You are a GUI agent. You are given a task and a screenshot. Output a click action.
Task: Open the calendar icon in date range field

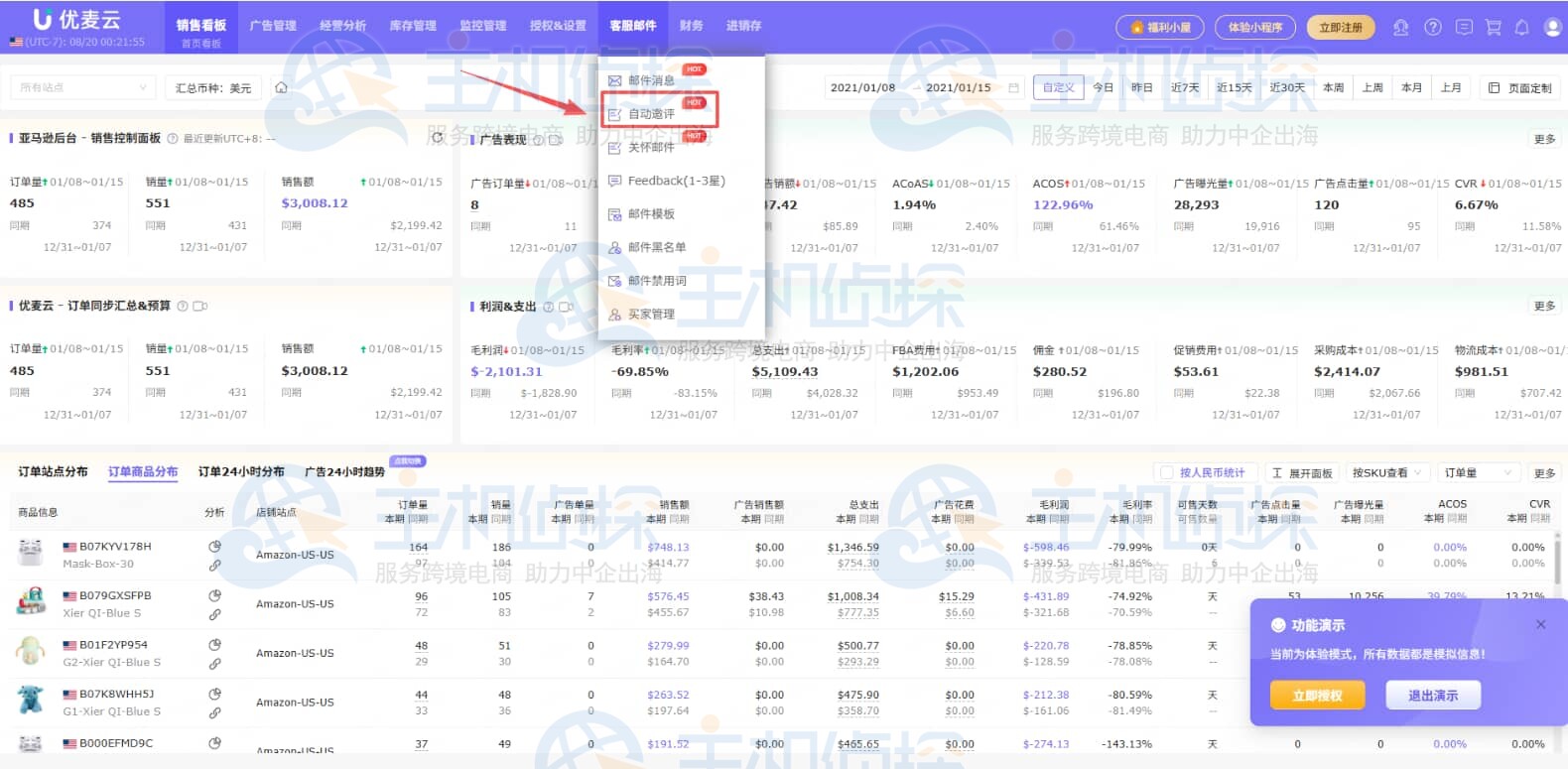pyautogui.click(x=1013, y=88)
